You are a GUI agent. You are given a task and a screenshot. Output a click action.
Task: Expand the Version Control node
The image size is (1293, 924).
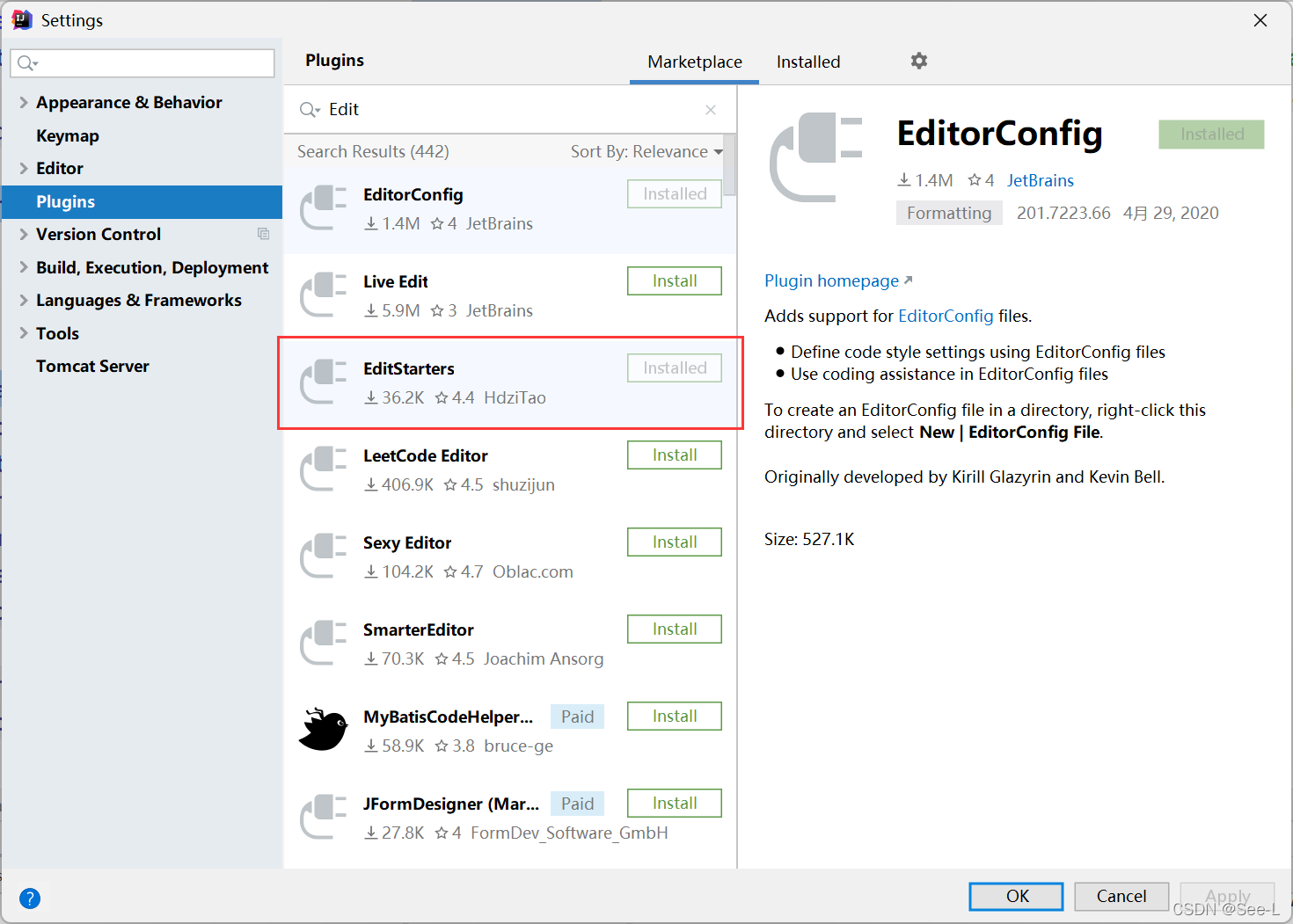pyautogui.click(x=24, y=234)
